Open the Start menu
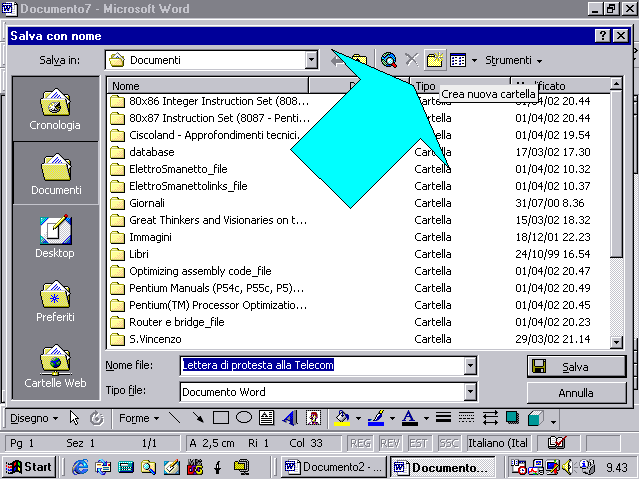The image size is (639, 479). pos(29,467)
